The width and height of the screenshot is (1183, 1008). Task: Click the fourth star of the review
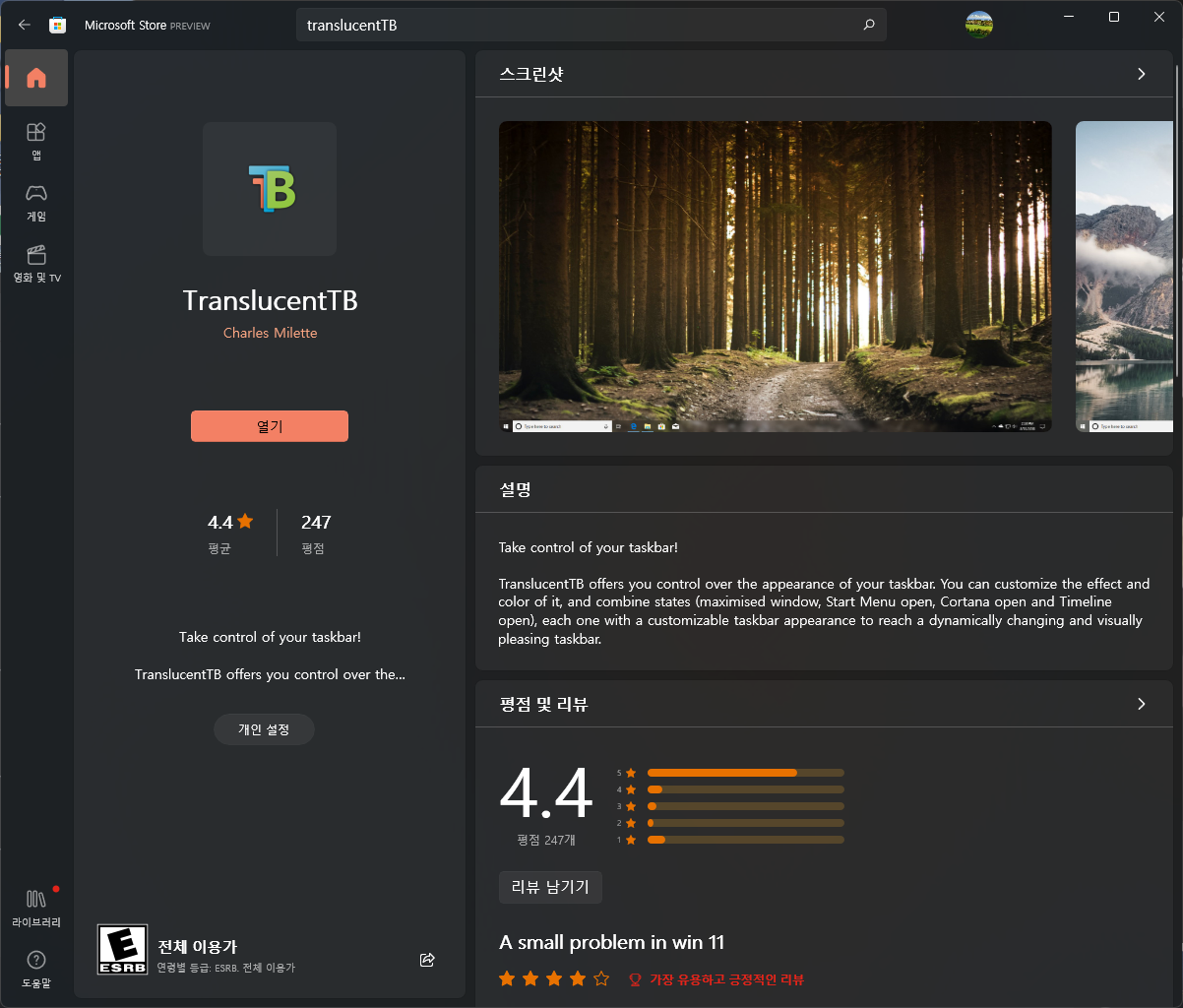pyautogui.click(x=578, y=978)
